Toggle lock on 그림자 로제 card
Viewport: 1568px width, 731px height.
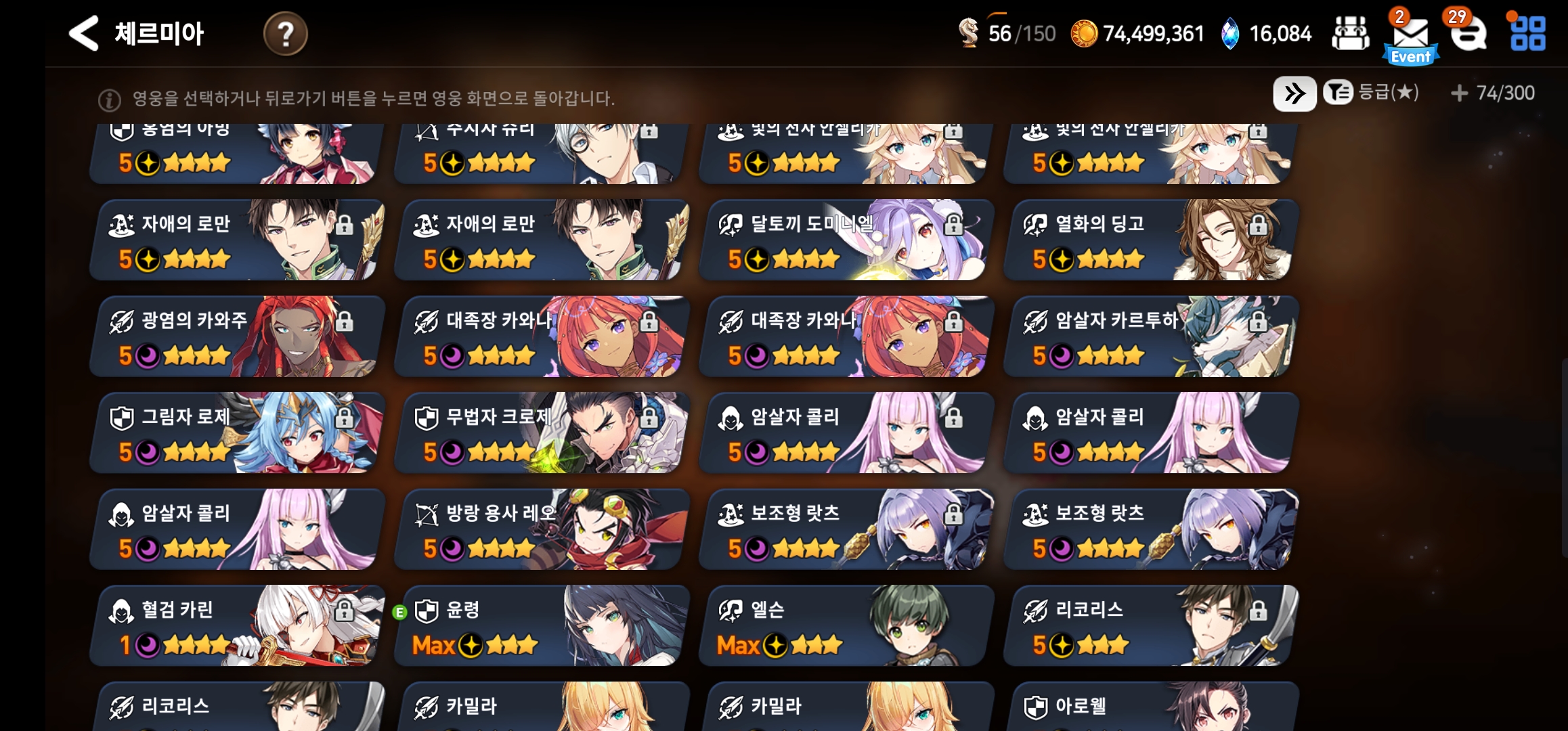[344, 418]
